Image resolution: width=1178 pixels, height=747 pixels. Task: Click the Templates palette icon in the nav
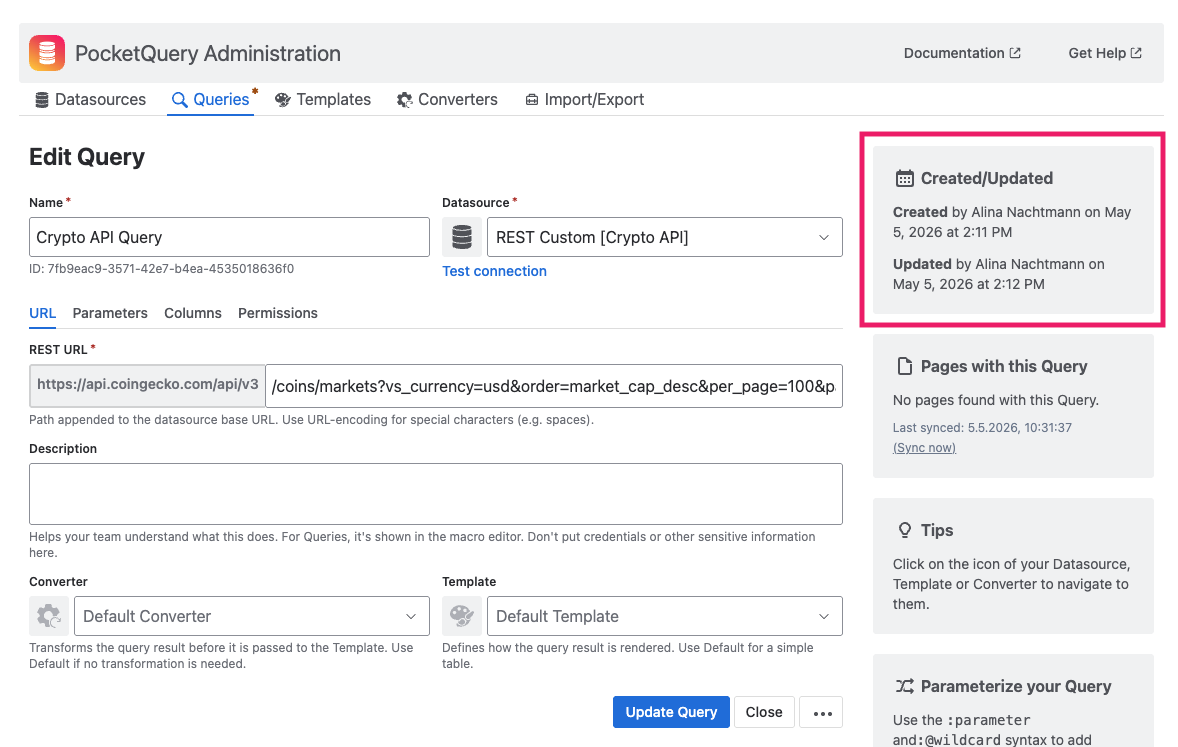(x=282, y=100)
